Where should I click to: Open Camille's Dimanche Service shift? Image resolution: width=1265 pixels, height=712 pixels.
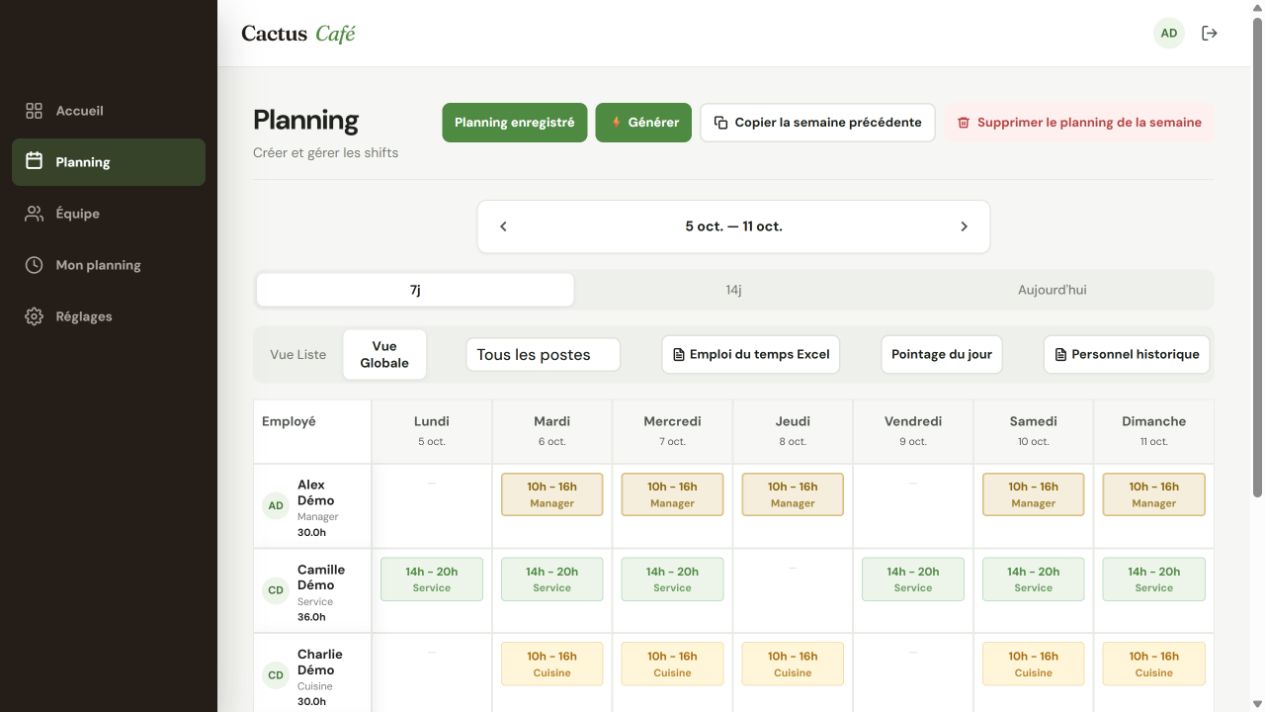point(1154,579)
